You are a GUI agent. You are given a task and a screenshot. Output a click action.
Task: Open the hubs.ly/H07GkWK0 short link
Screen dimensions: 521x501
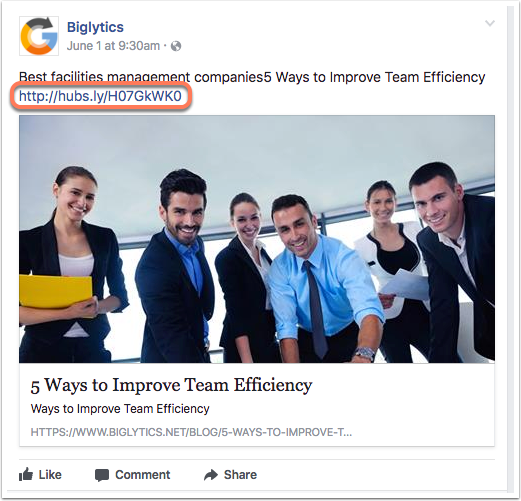(x=100, y=96)
